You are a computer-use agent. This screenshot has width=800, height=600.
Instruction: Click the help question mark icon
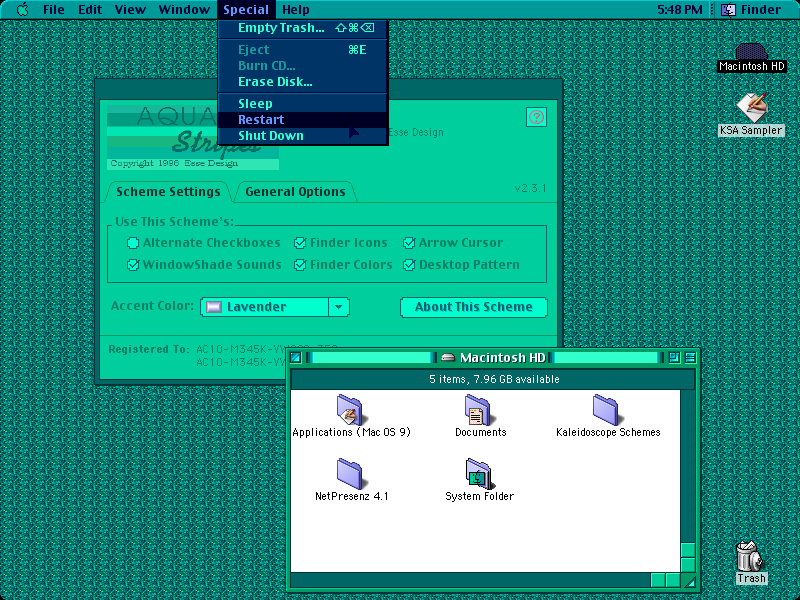pos(536,117)
